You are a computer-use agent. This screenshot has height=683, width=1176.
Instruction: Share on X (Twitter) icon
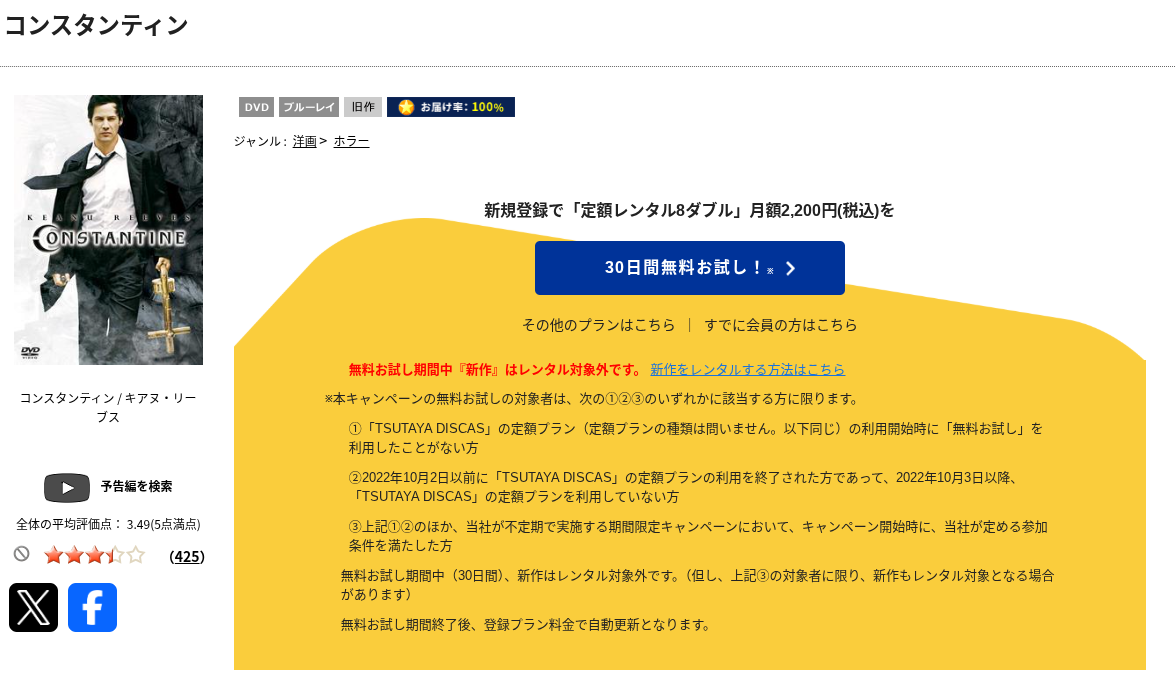[33, 607]
